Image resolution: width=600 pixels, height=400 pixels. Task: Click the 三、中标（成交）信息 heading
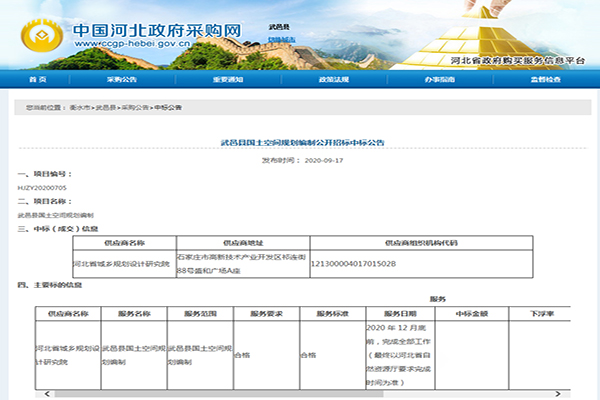click(58, 229)
